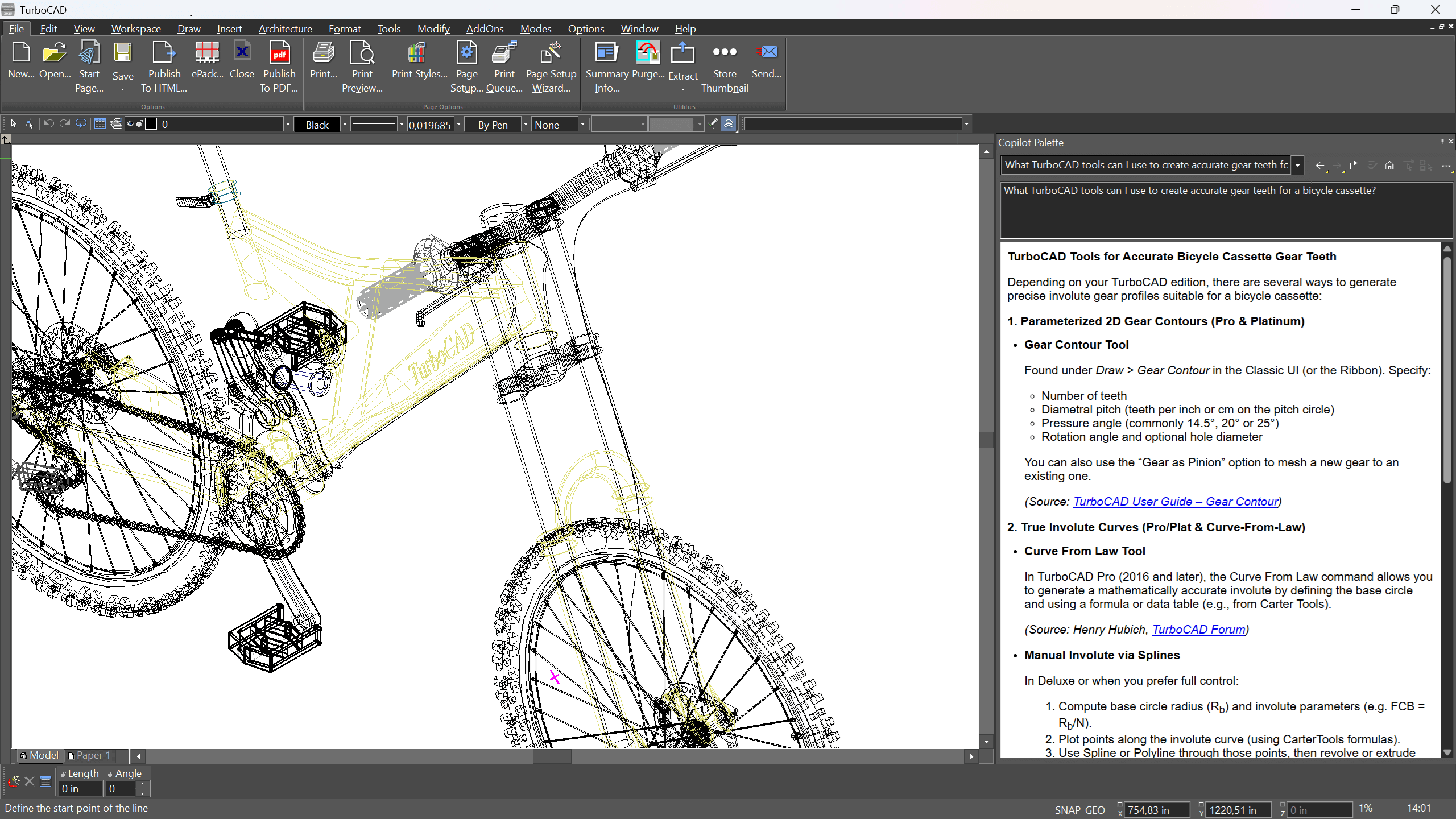
Task: Expand the Copilot query history dropdown
Action: [1297, 166]
